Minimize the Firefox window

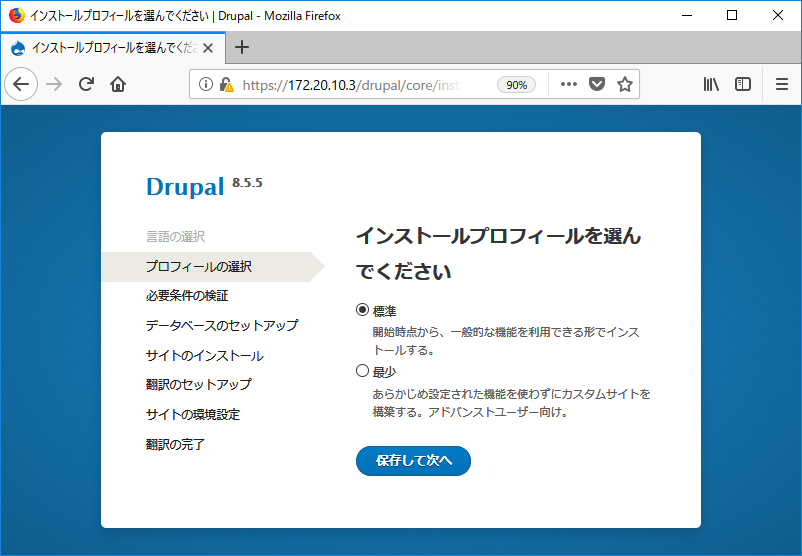click(x=687, y=15)
